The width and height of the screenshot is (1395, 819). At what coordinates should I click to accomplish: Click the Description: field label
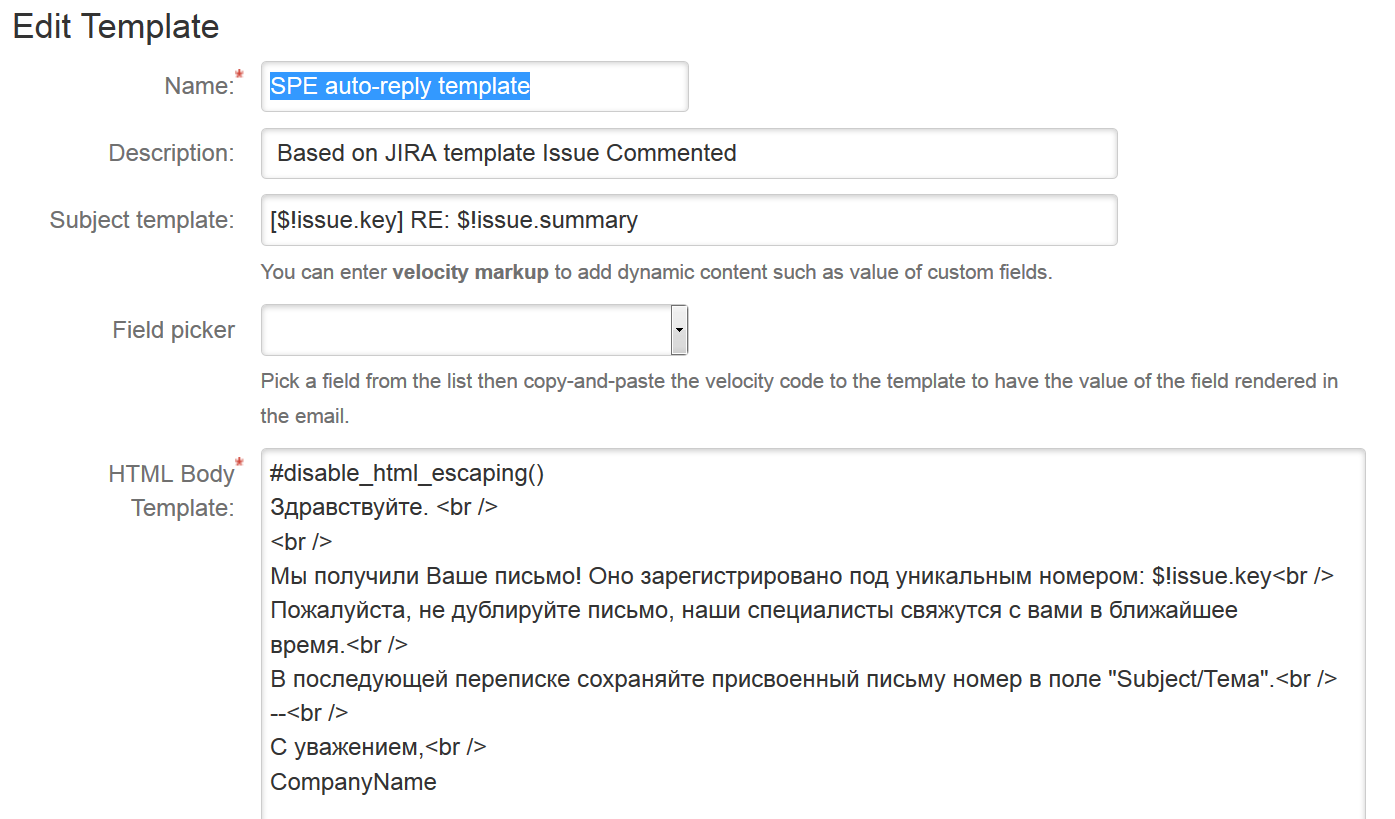pos(172,152)
